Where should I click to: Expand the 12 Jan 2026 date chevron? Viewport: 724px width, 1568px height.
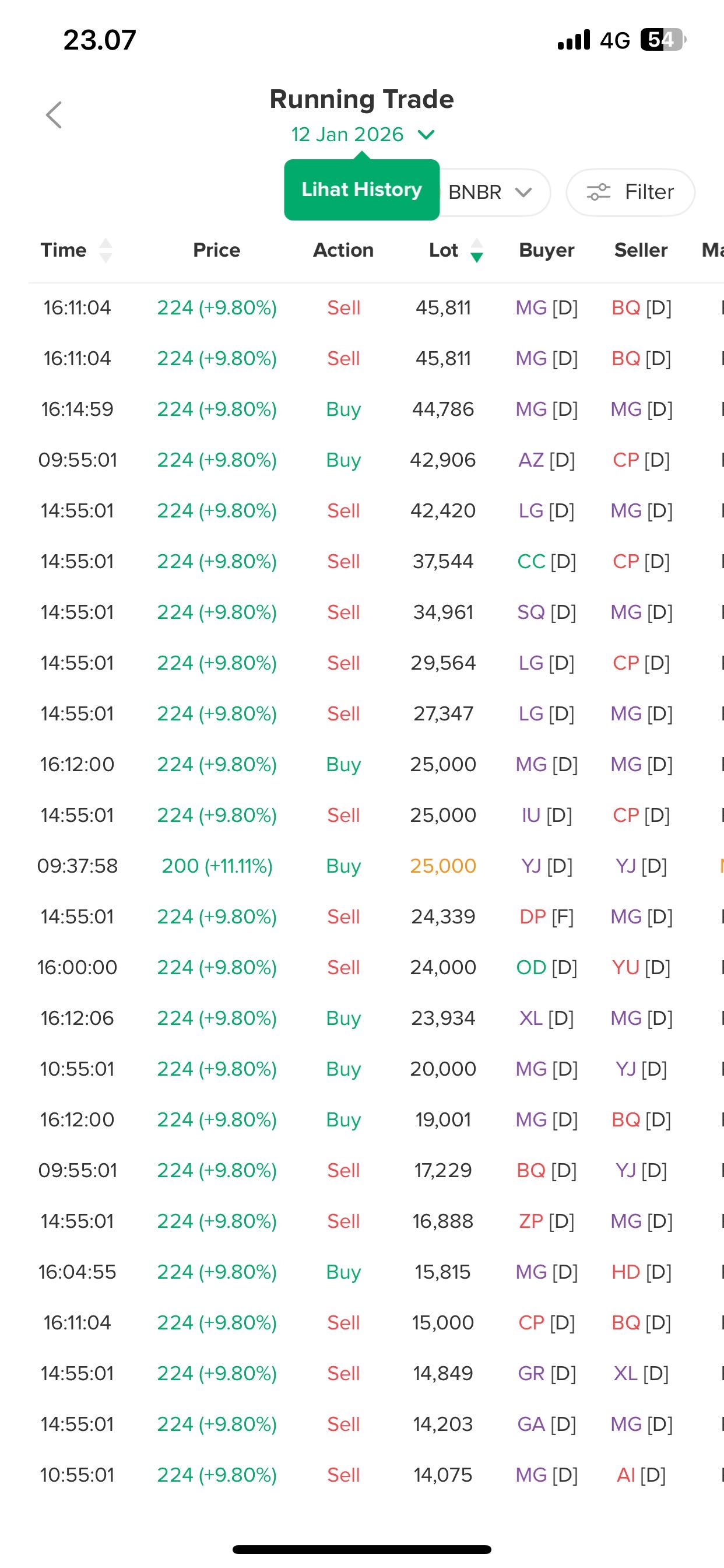[x=426, y=135]
